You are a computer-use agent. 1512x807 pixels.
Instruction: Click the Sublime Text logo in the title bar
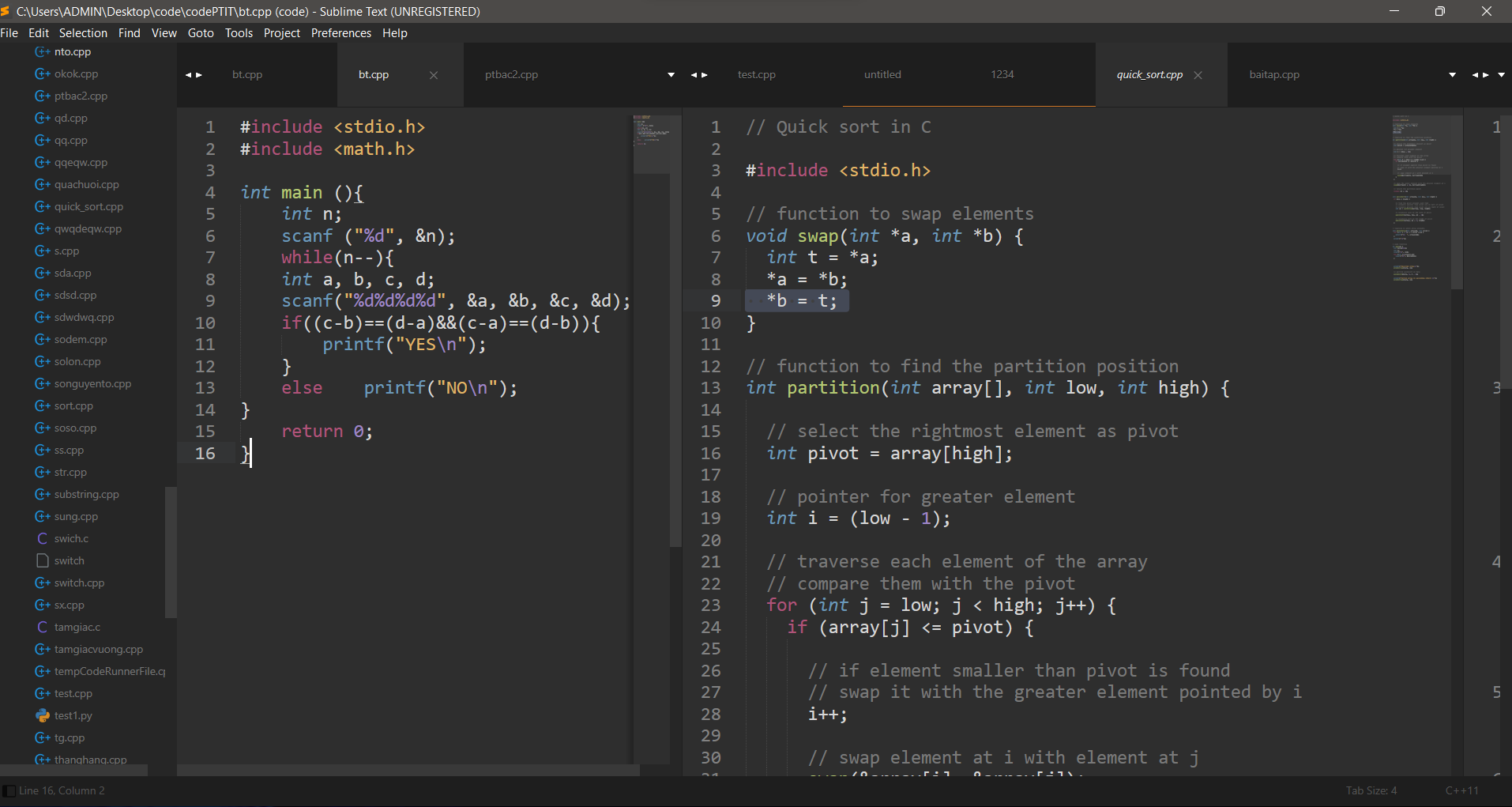pos(9,11)
